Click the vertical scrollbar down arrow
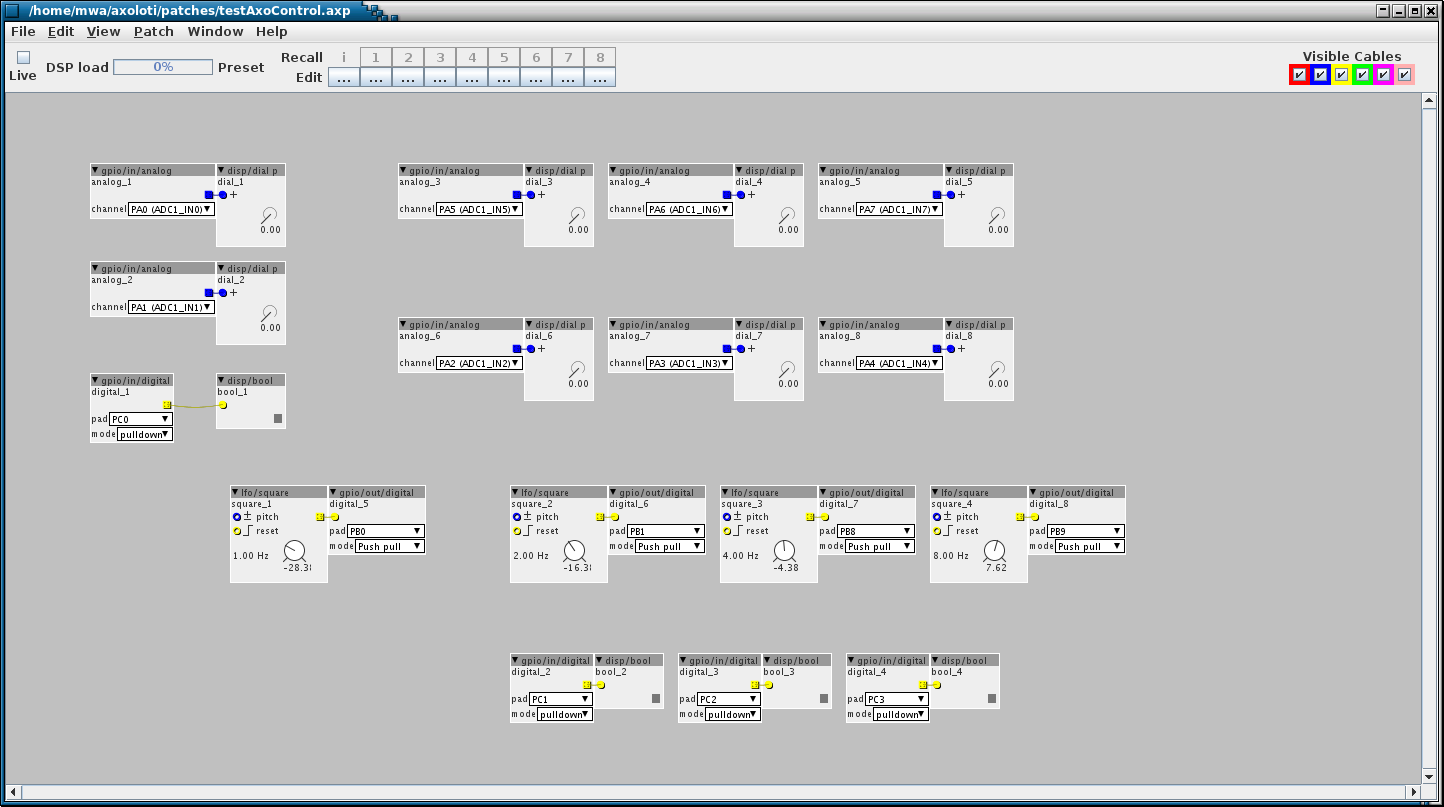 pos(1430,775)
